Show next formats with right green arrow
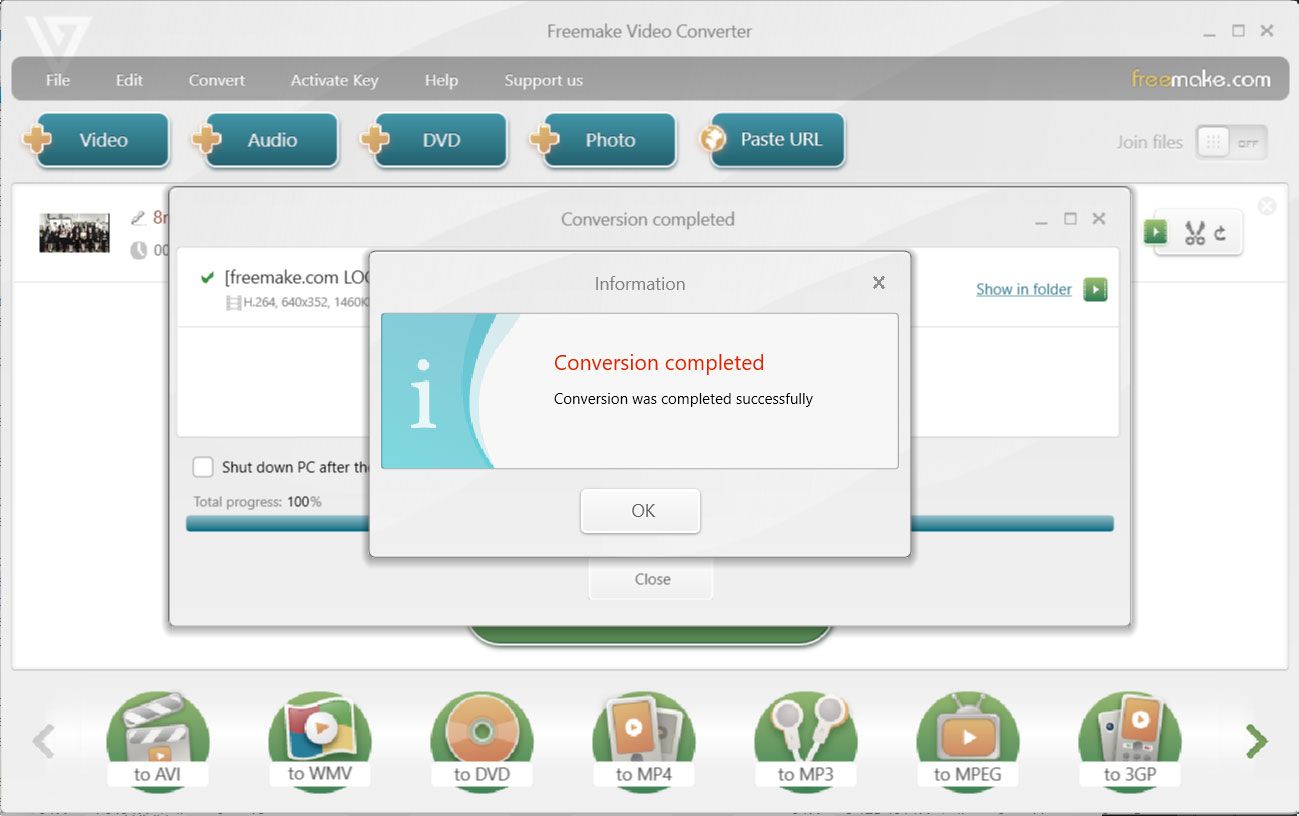The width and height of the screenshot is (1299, 816). [1256, 741]
